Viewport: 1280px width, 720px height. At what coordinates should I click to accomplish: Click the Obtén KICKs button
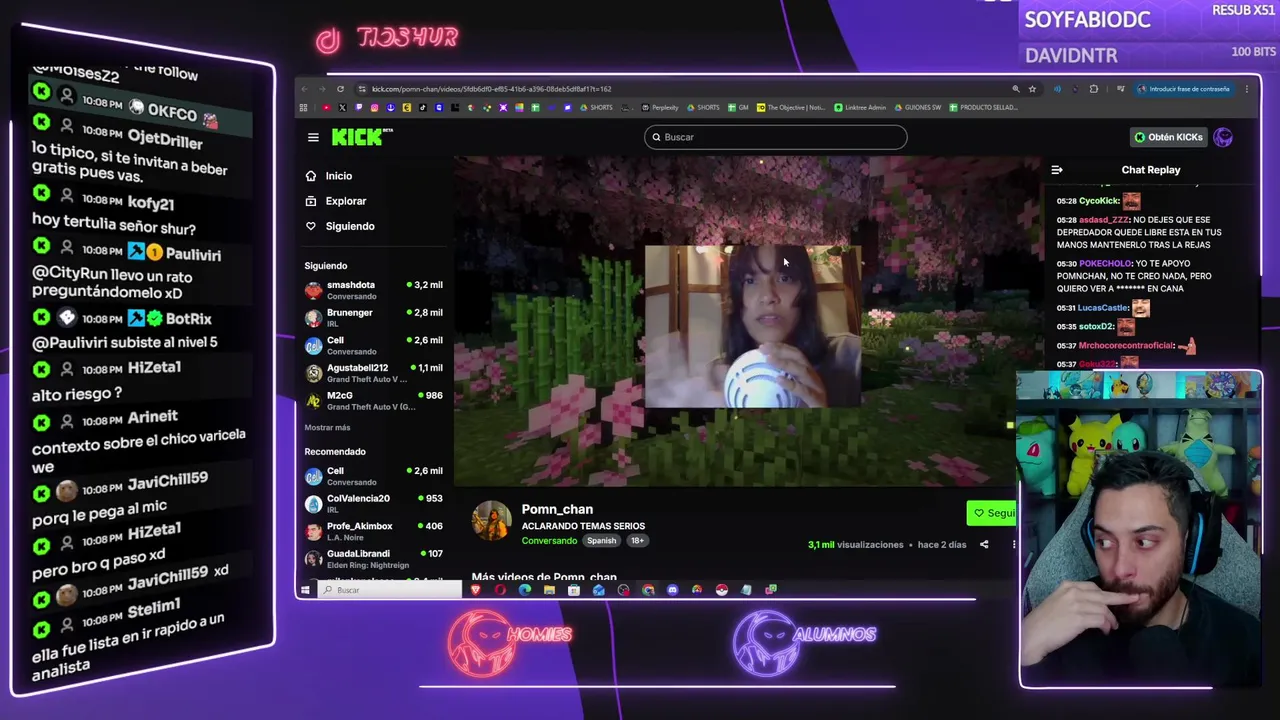click(1168, 137)
